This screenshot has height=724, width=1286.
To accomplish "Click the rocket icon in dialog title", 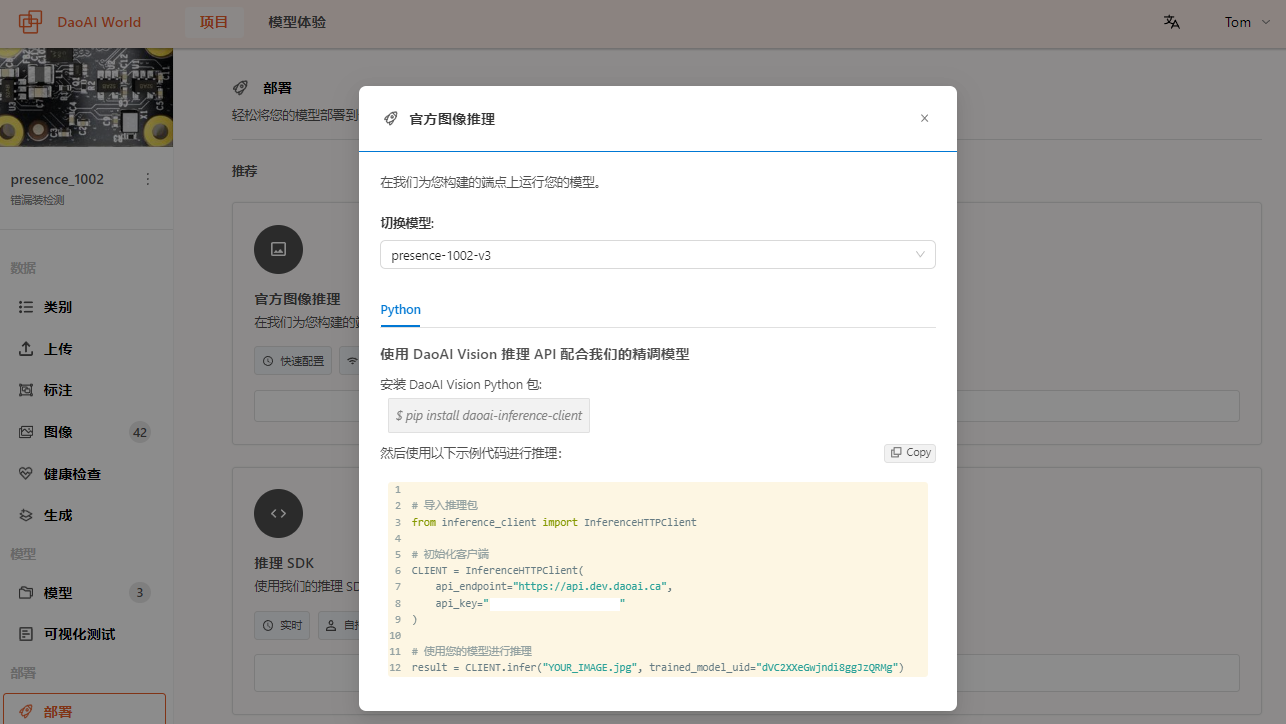I will [x=391, y=119].
